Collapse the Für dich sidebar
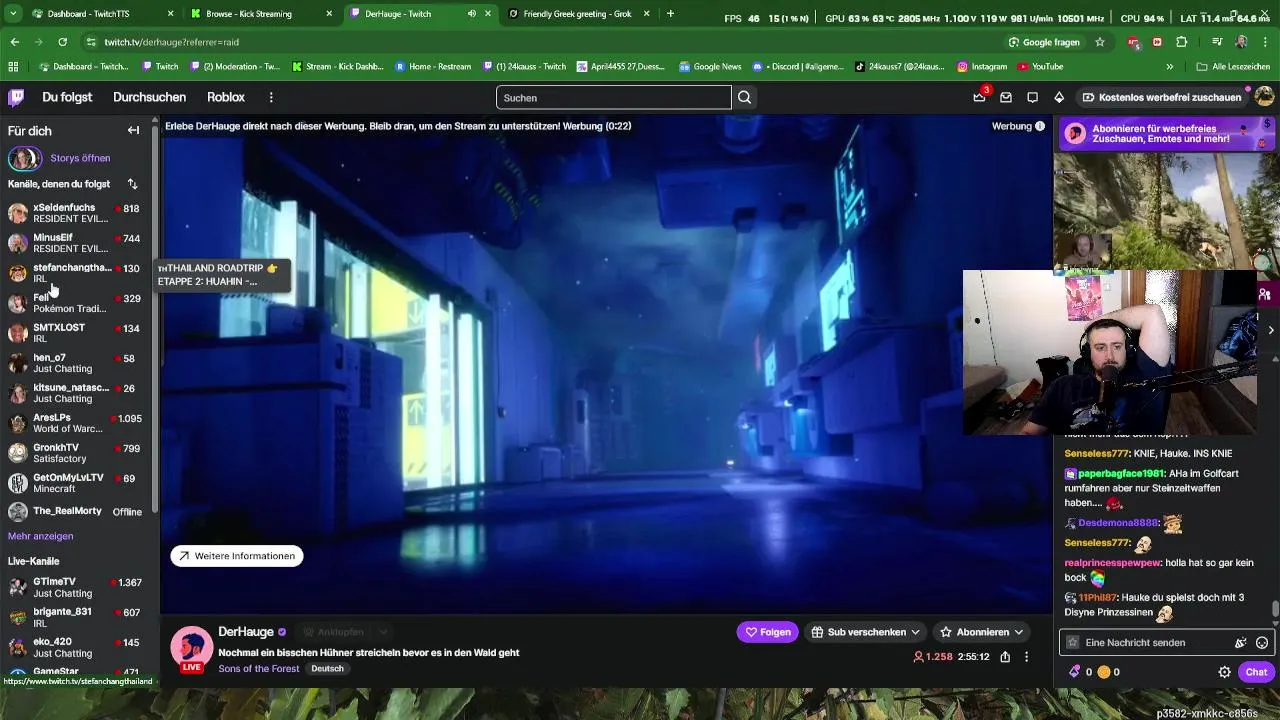 click(133, 130)
